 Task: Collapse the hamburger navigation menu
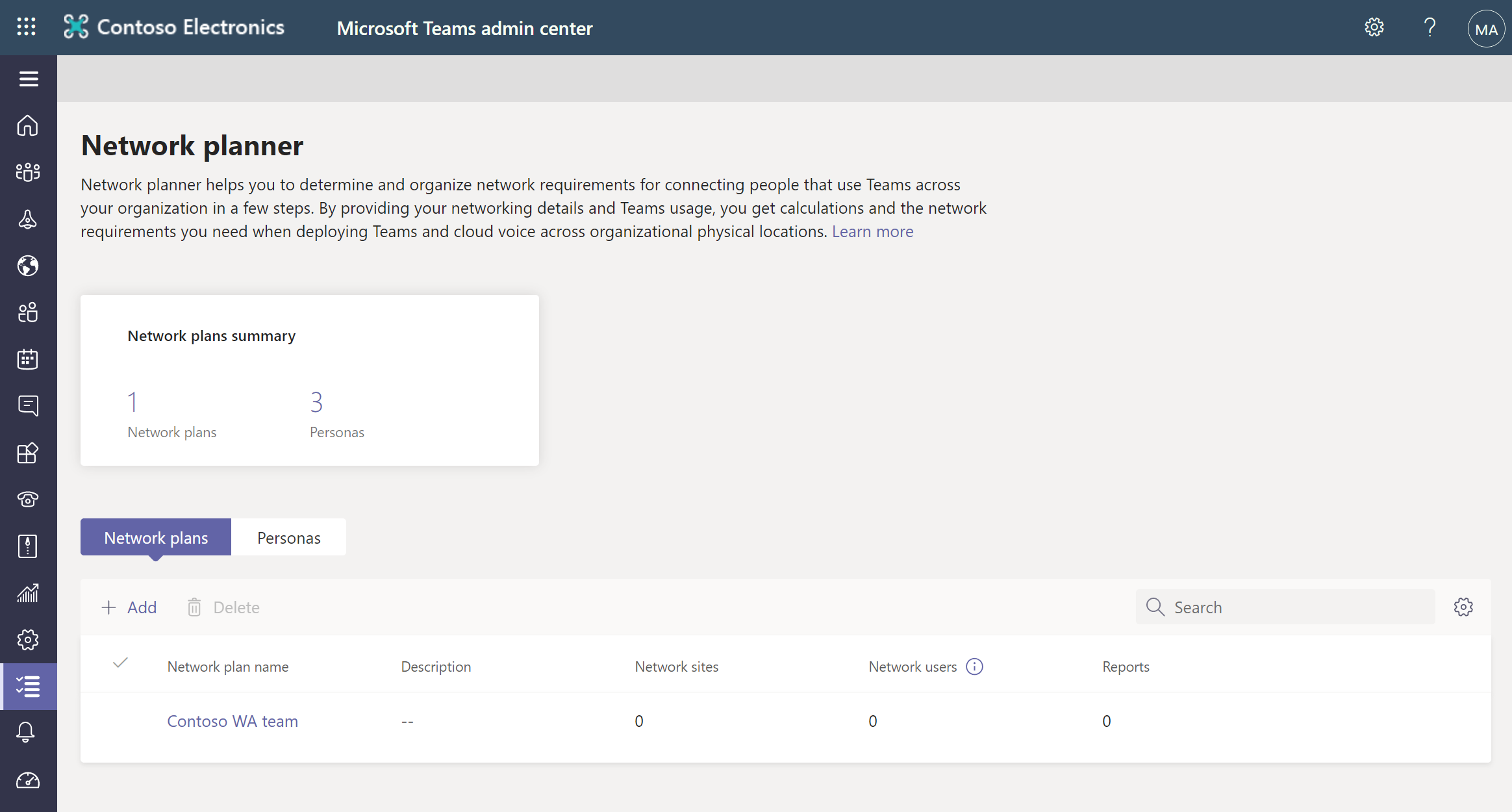pyautogui.click(x=28, y=79)
